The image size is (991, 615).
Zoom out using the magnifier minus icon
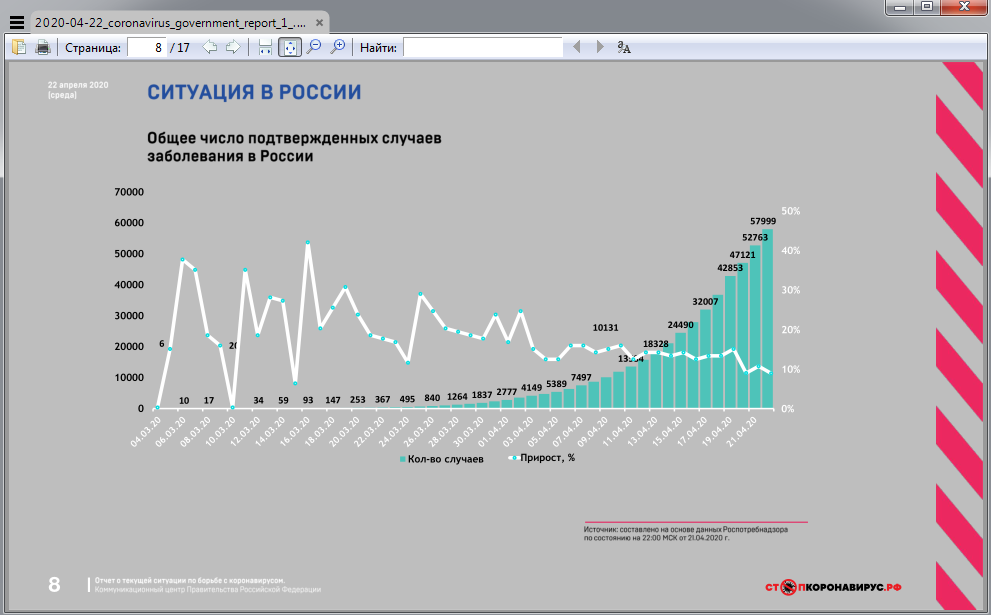pos(314,47)
